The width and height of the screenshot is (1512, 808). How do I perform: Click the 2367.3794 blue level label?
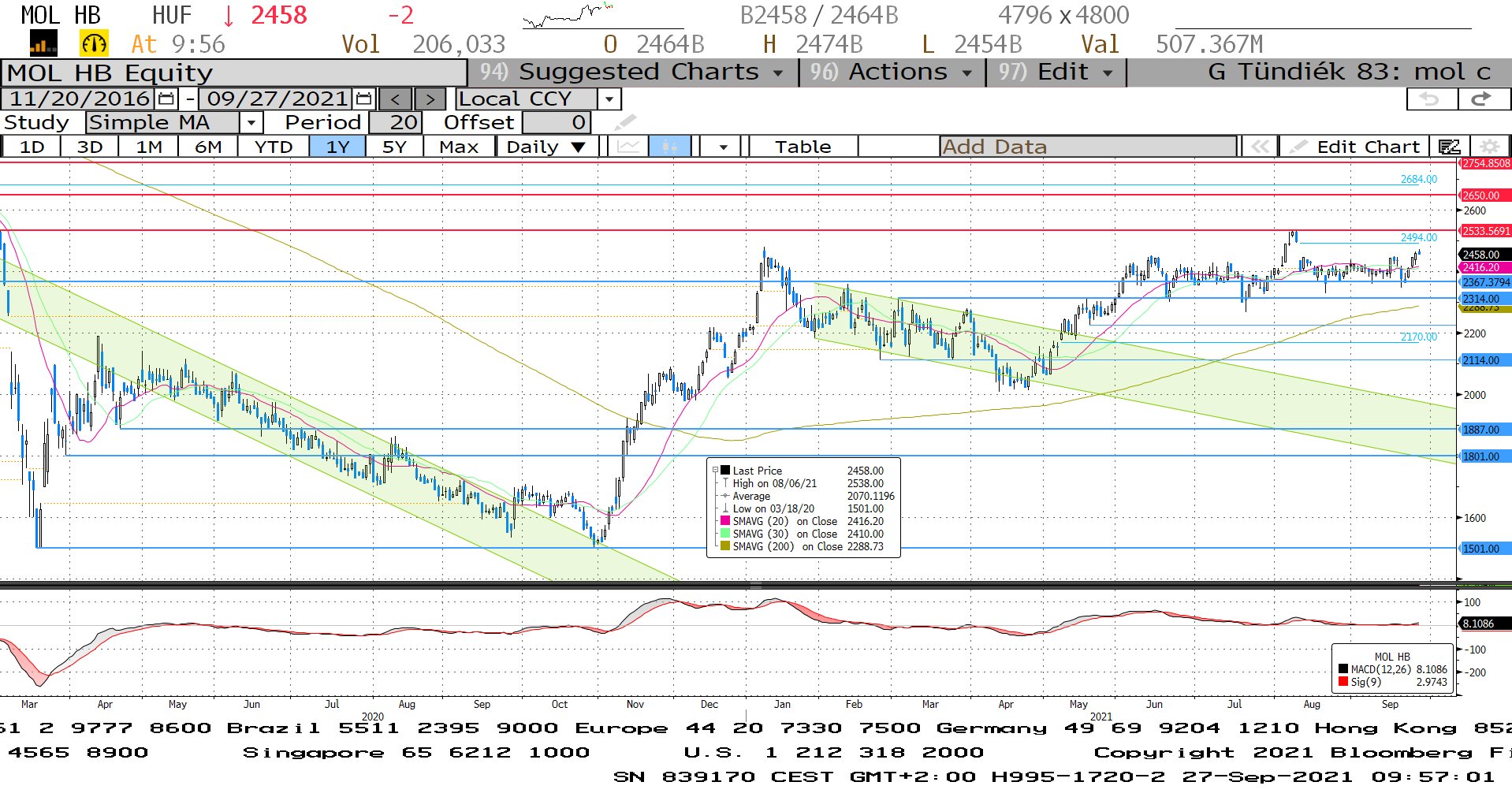coord(1486,282)
